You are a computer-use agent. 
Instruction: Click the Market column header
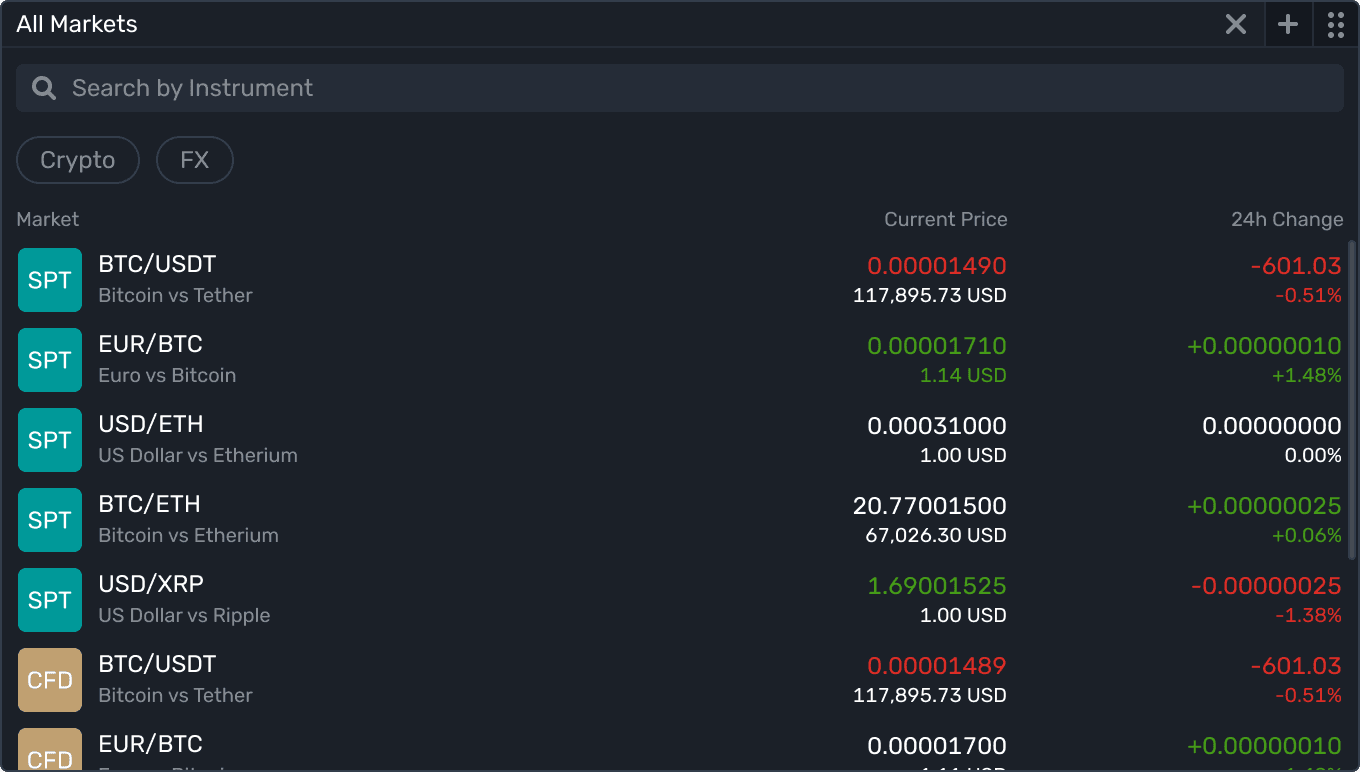47,219
